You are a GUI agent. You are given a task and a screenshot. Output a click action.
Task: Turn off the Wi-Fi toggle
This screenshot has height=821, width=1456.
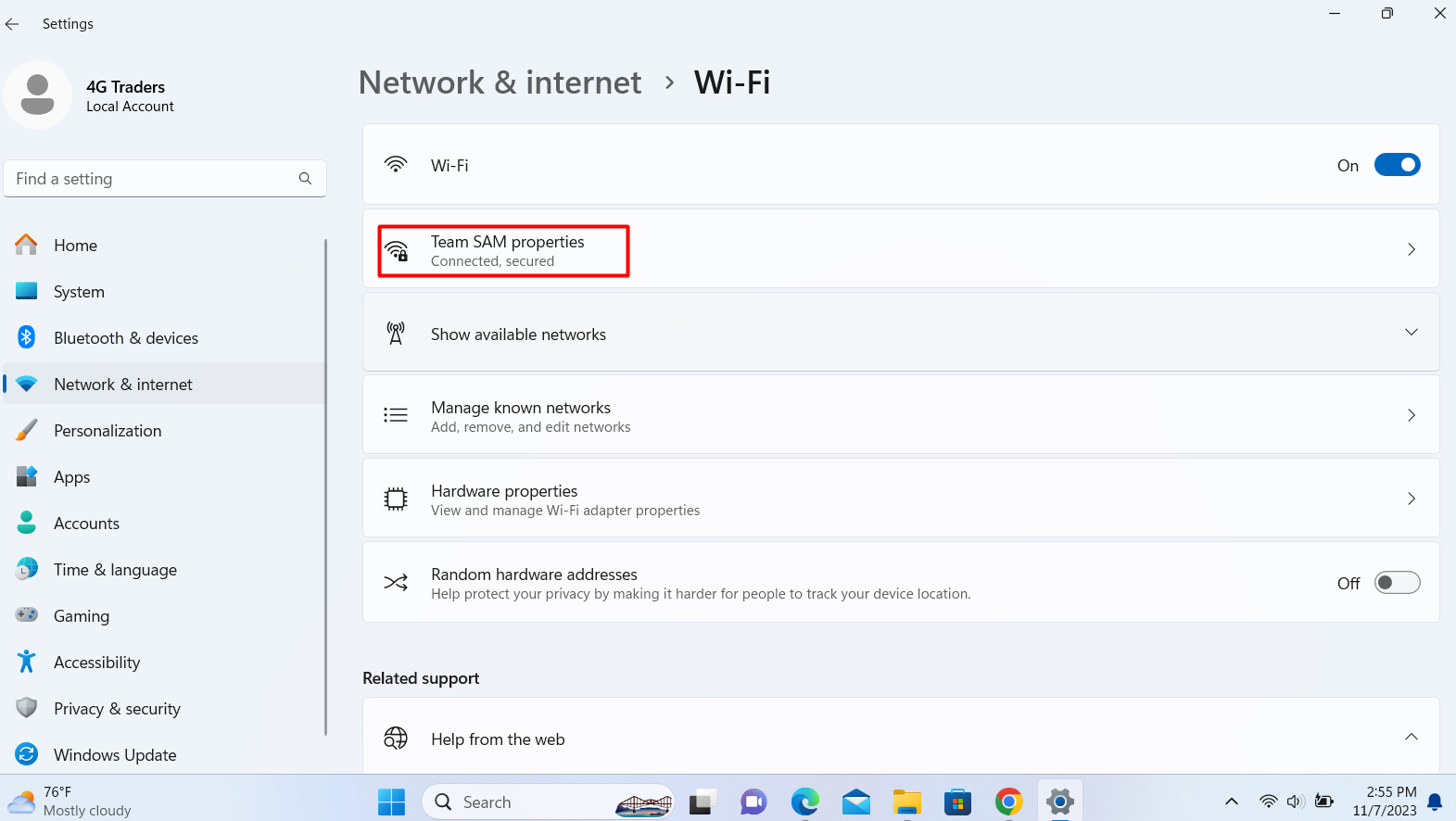tap(1397, 165)
